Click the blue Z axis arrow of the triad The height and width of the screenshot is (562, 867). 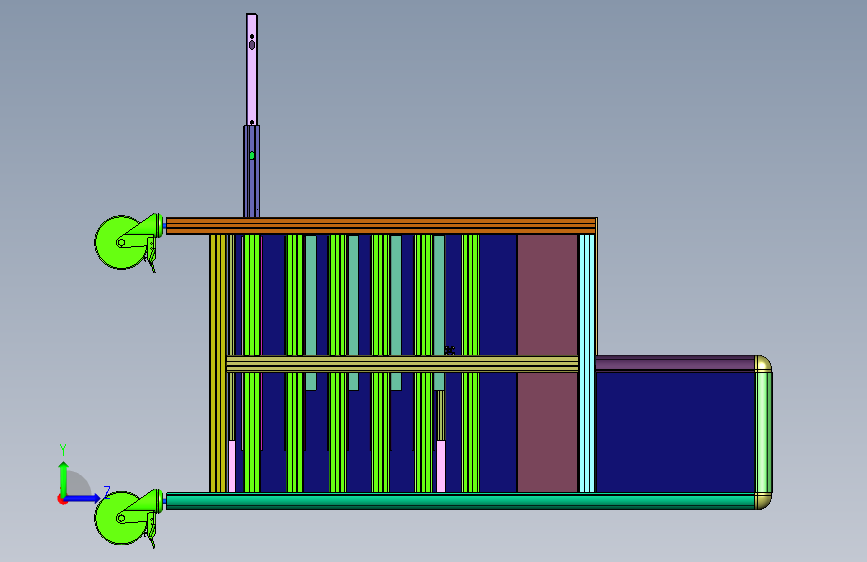click(83, 498)
